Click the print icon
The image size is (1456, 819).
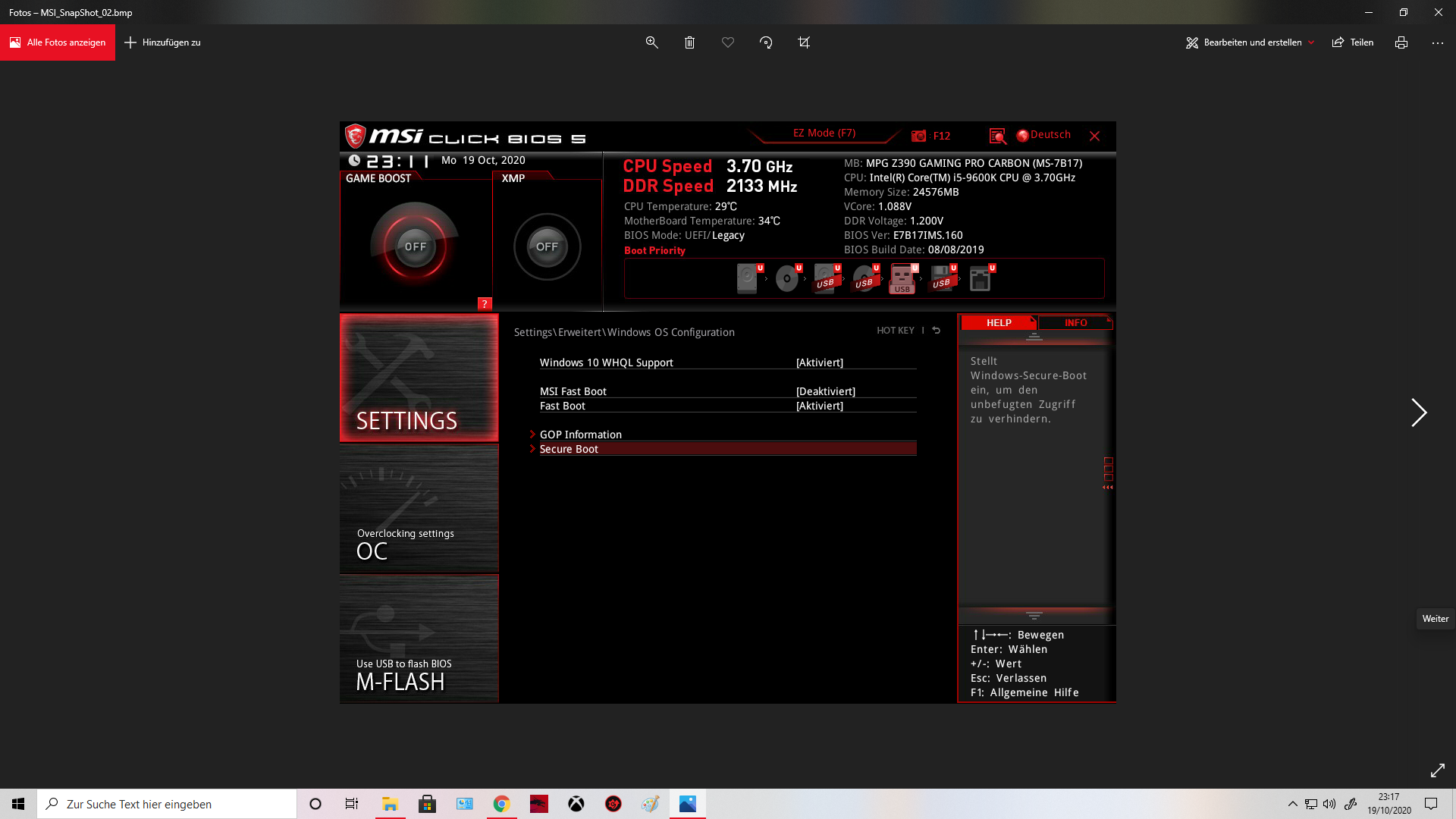click(x=1401, y=42)
